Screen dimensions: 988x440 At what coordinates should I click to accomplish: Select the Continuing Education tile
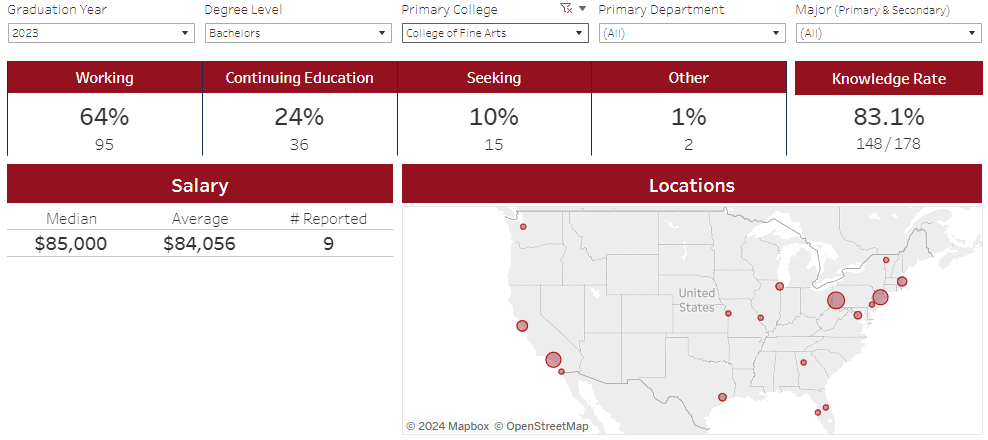coord(299,108)
